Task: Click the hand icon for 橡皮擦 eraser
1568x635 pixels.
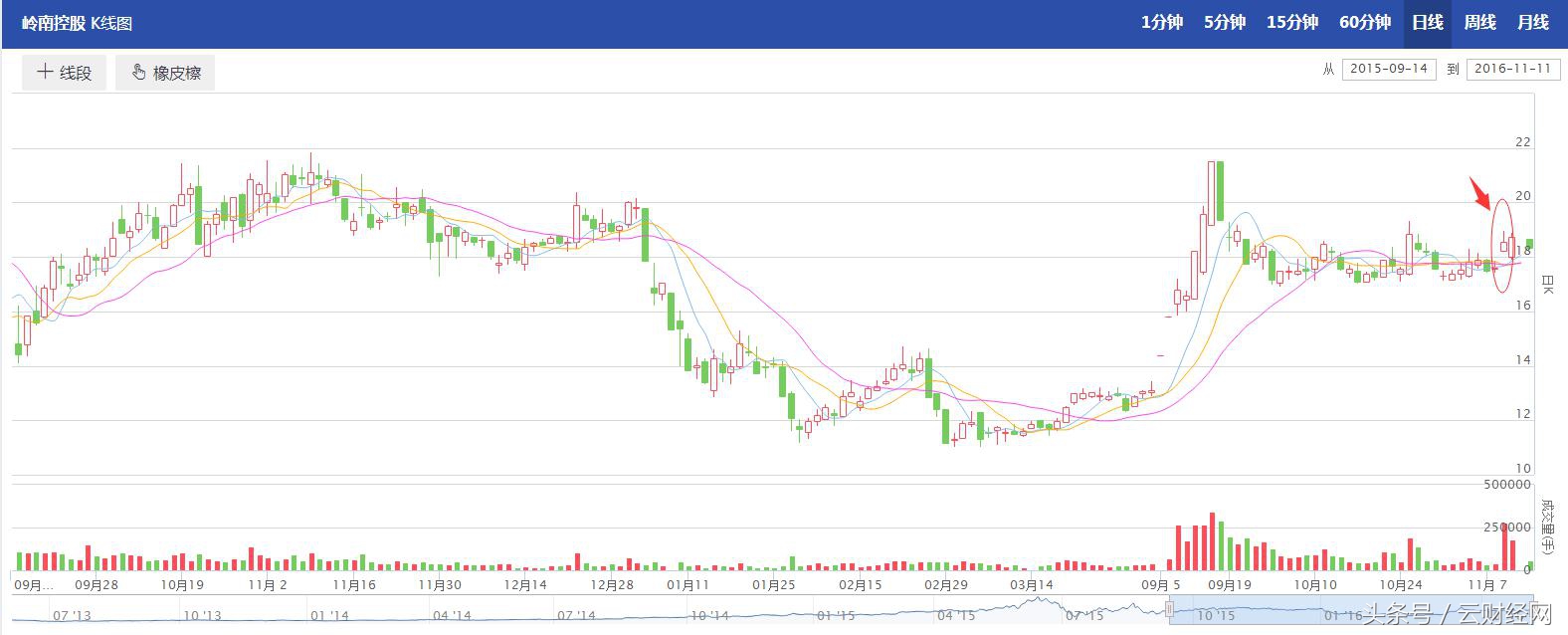Action: pyautogui.click(x=139, y=73)
